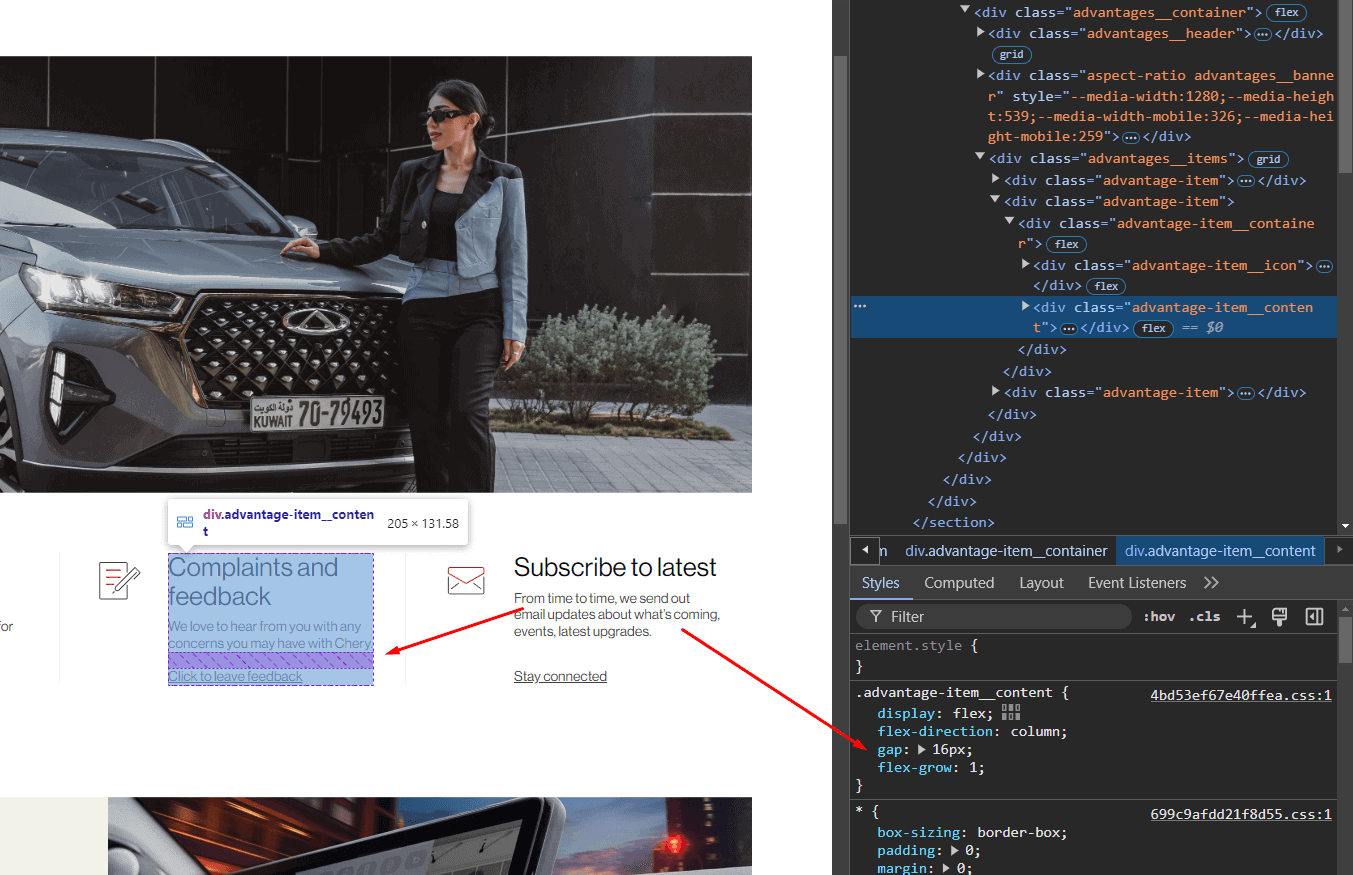Open the Event Listeners tab
The image size is (1353, 875).
click(x=1136, y=583)
